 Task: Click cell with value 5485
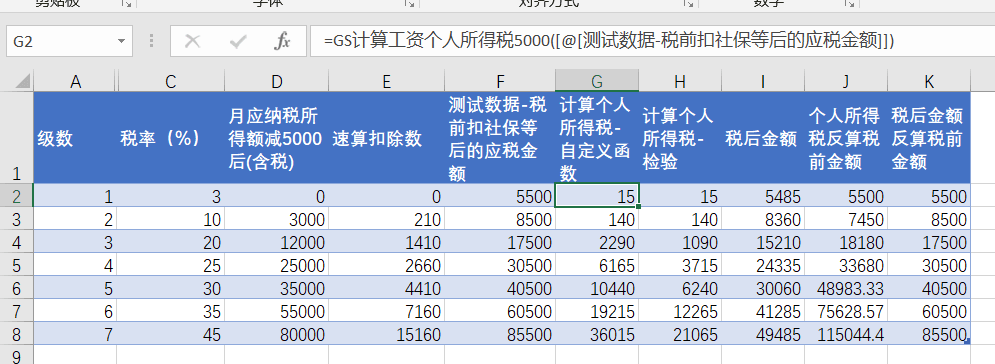(x=763, y=195)
